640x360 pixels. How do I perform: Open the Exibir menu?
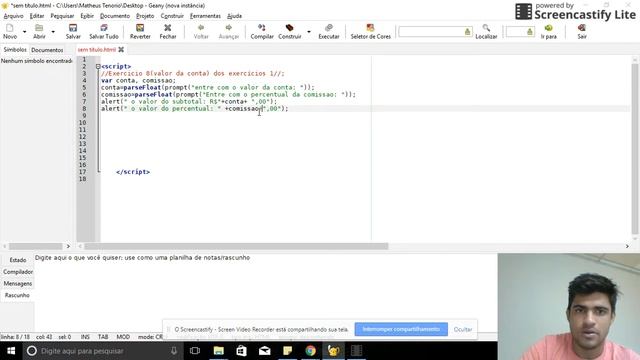point(87,16)
